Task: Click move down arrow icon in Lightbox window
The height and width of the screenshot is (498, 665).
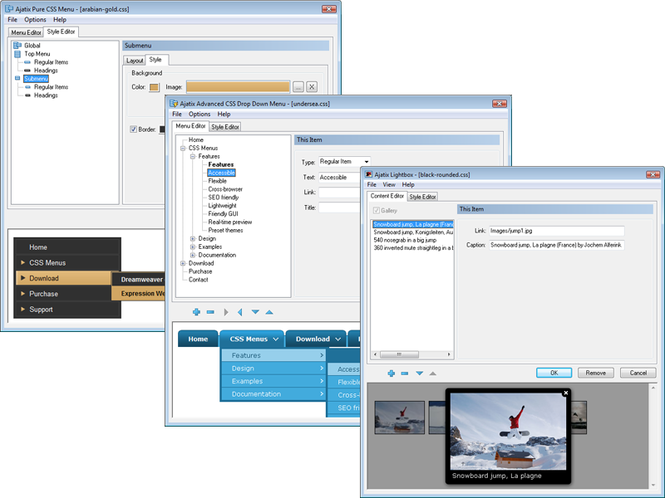Action: (x=419, y=373)
